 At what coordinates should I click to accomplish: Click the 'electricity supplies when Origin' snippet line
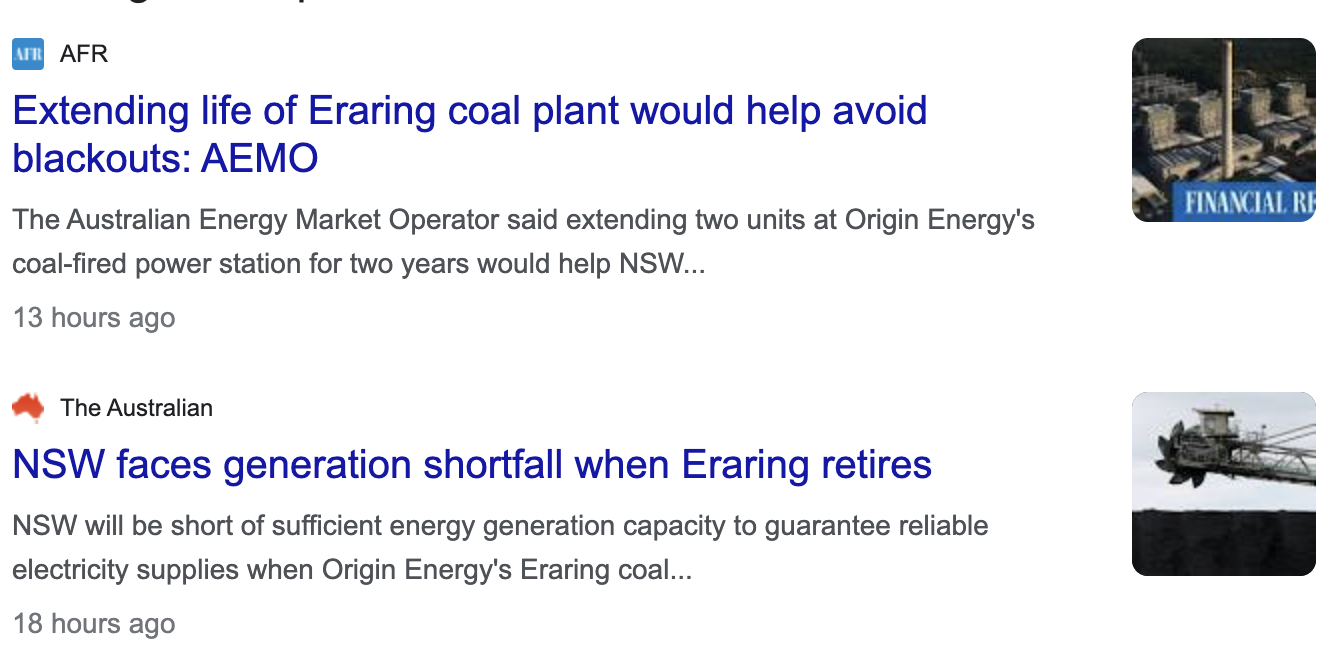pos(352,571)
